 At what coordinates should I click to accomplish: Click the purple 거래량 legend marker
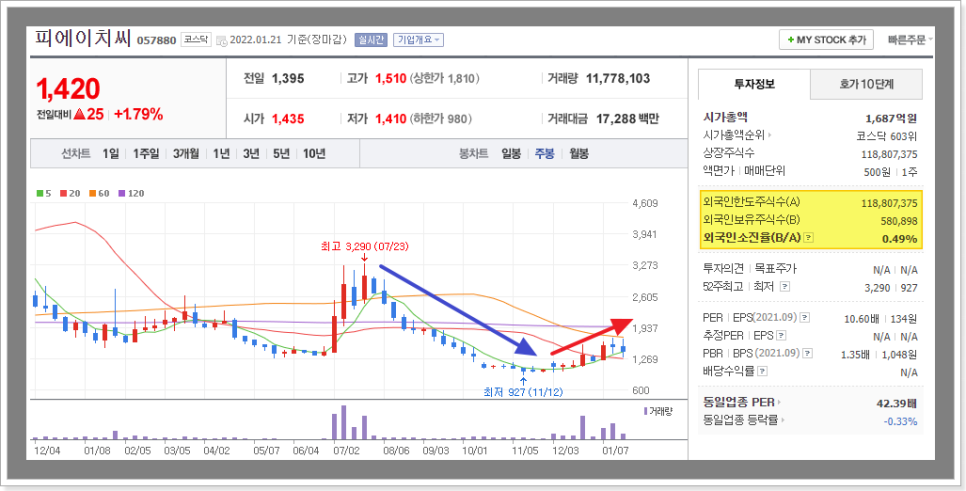point(645,411)
